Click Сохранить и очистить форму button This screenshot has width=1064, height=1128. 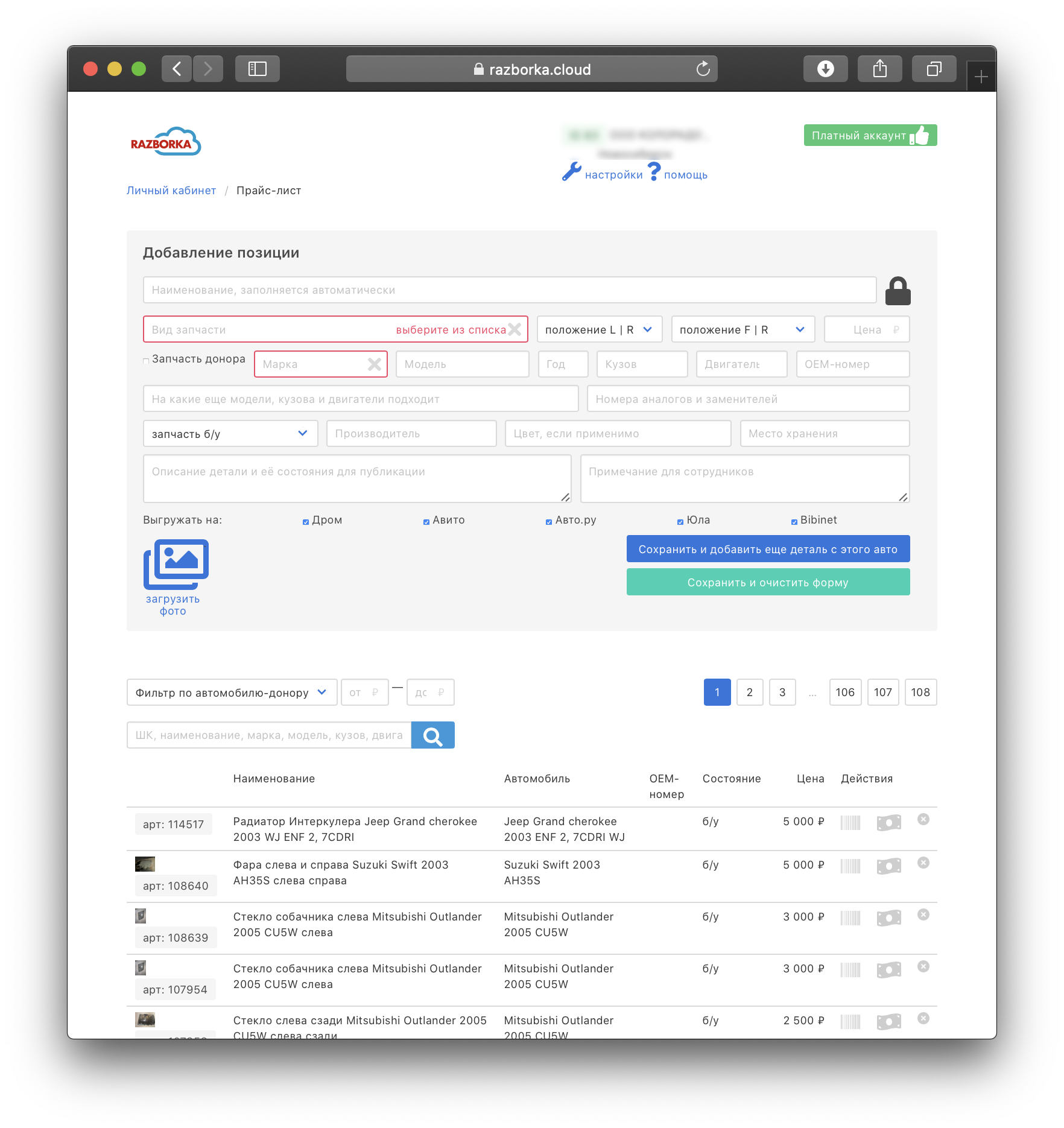[767, 583]
